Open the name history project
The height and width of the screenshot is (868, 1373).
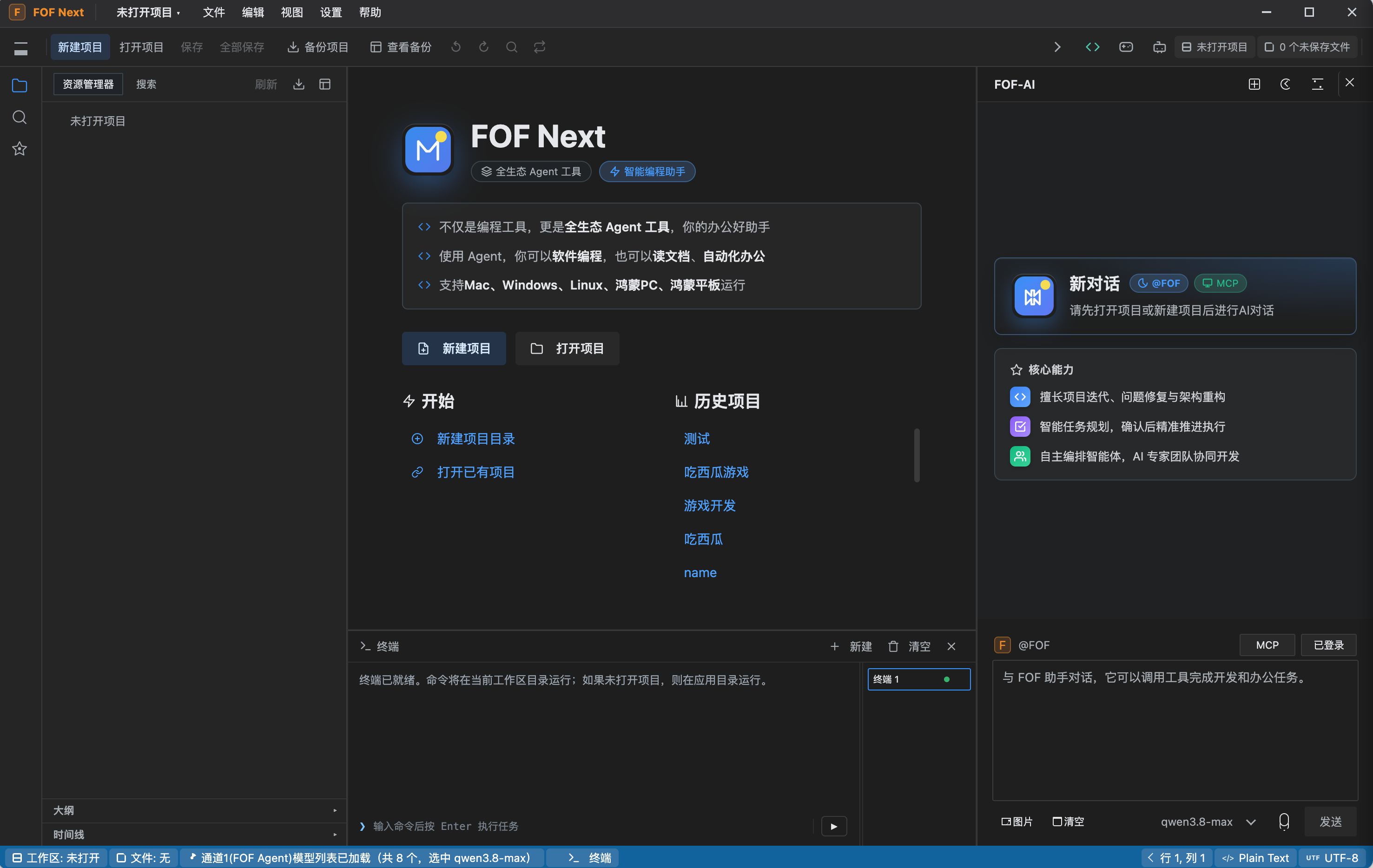(700, 572)
